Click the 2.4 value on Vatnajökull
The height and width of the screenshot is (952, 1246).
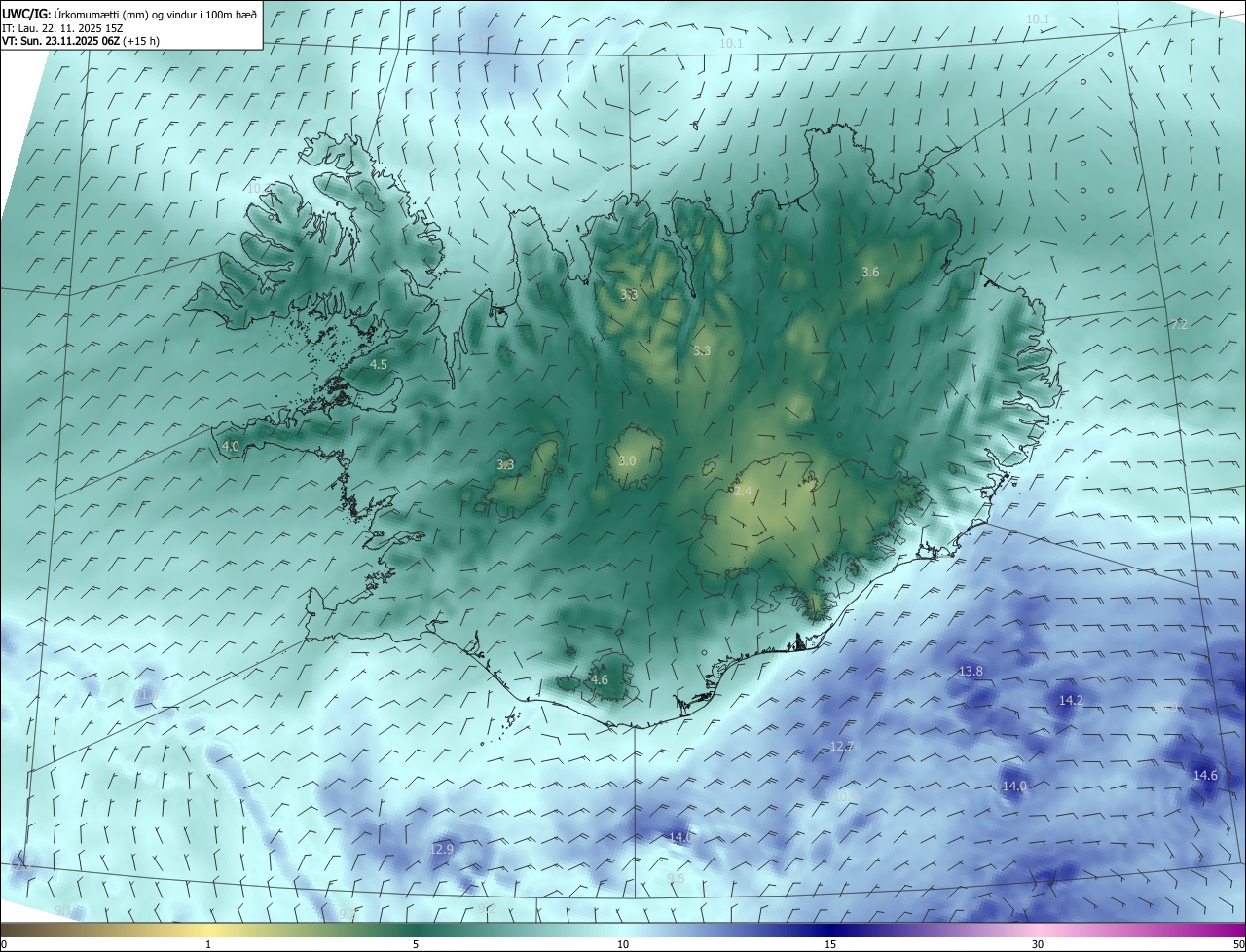(743, 492)
